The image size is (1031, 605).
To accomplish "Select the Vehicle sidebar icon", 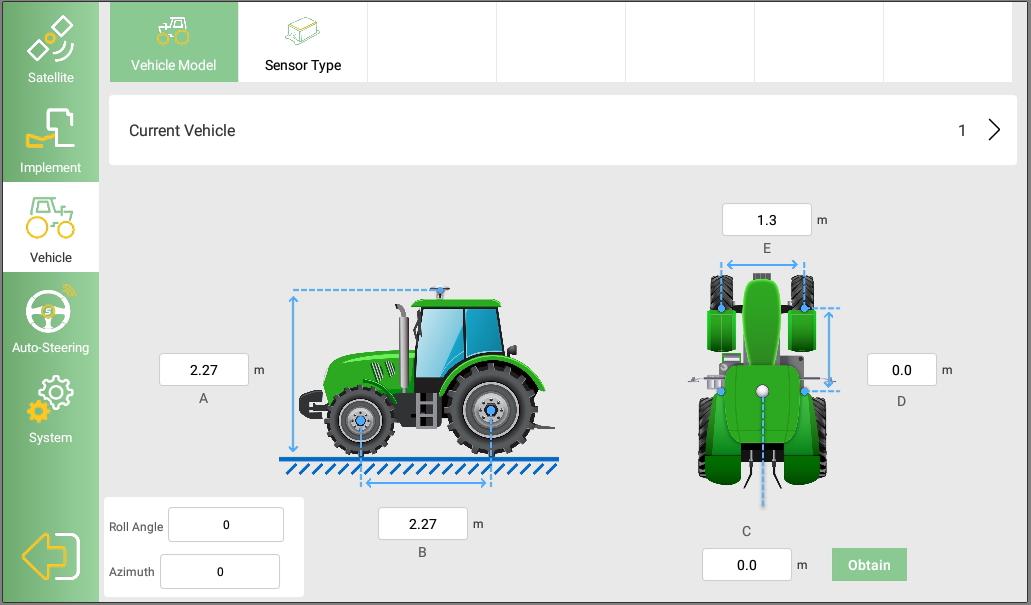I will (x=50, y=227).
